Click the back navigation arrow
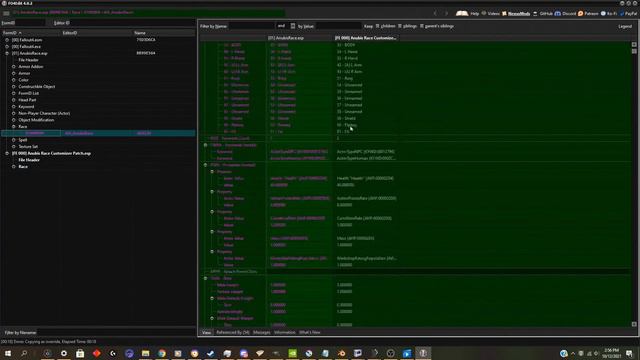The image size is (640, 360). coord(435,13)
